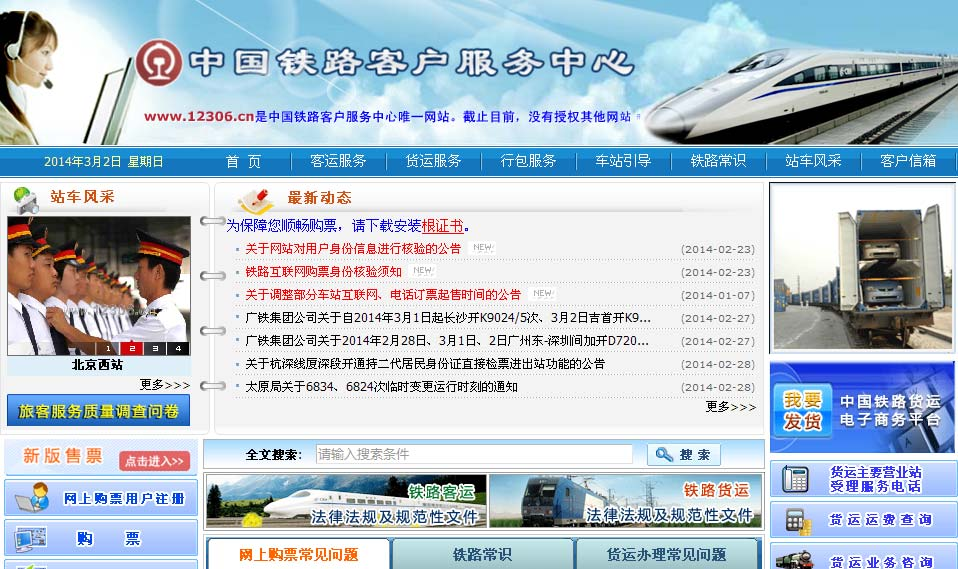This screenshot has height=569, width=958.
Task: Open 货运运费查询
Action: pos(862,520)
